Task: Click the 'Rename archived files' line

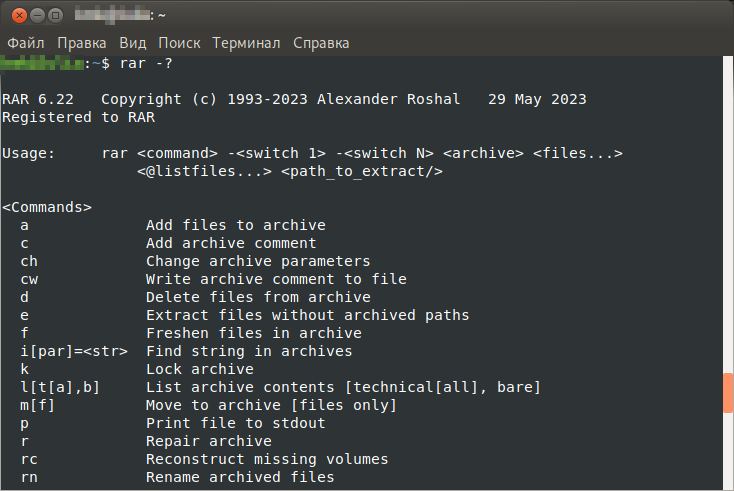Action: [240, 477]
